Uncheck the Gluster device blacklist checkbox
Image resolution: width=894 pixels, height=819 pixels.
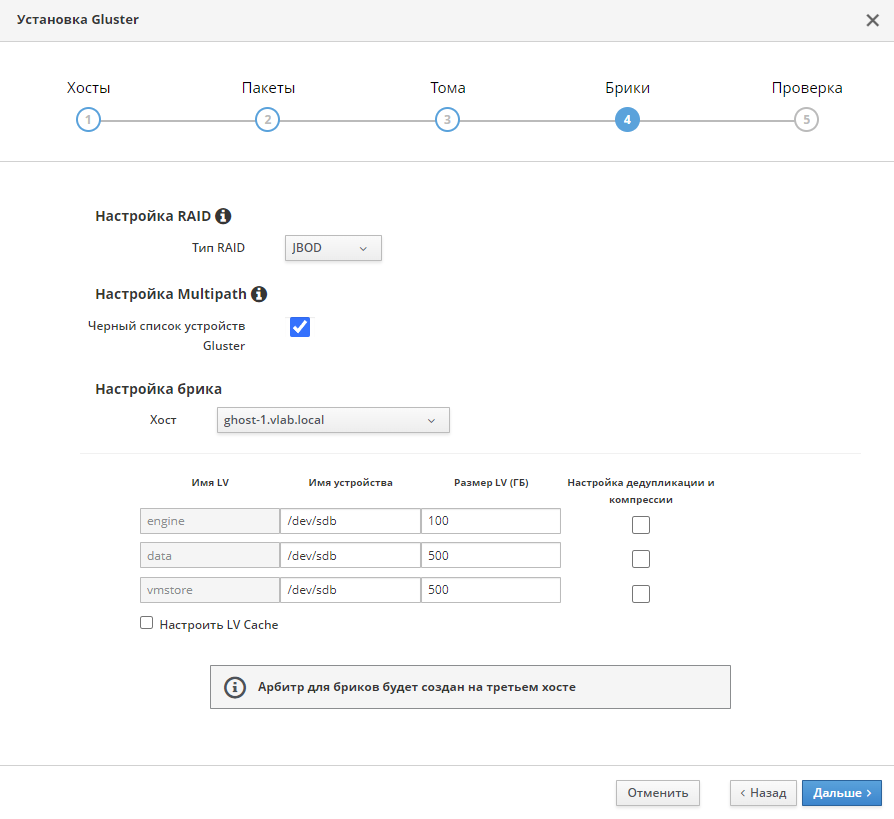tap(300, 327)
